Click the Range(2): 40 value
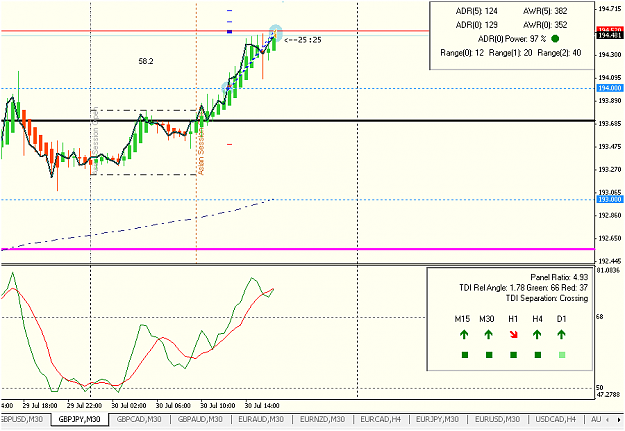 (x=559, y=53)
